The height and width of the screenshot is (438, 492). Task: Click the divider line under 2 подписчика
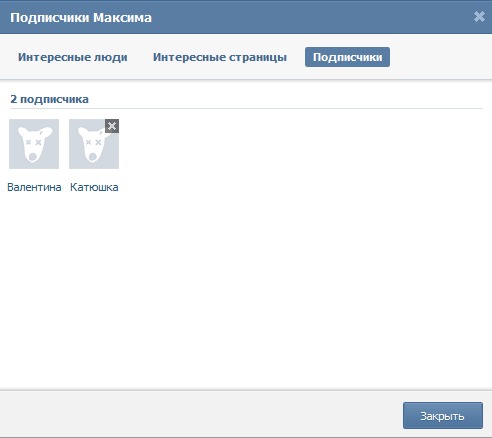[x=246, y=108]
